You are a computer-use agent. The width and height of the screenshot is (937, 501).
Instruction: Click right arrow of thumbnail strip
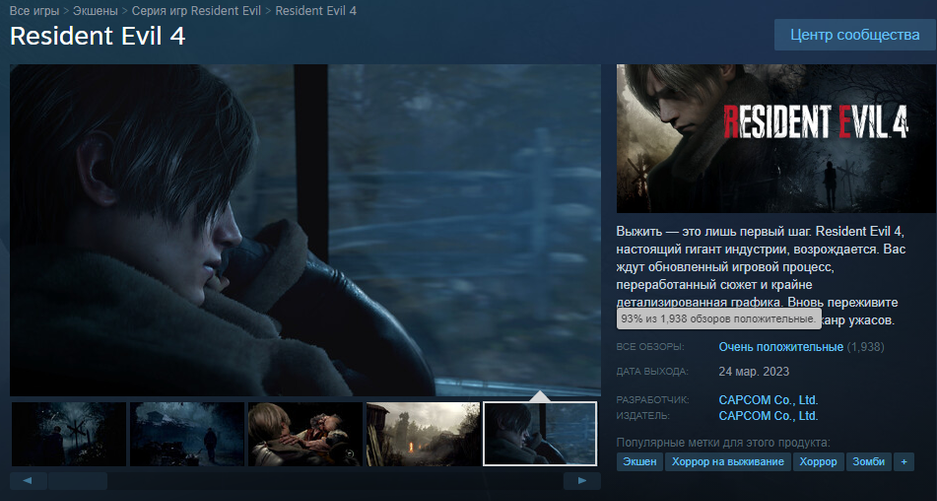[582, 481]
